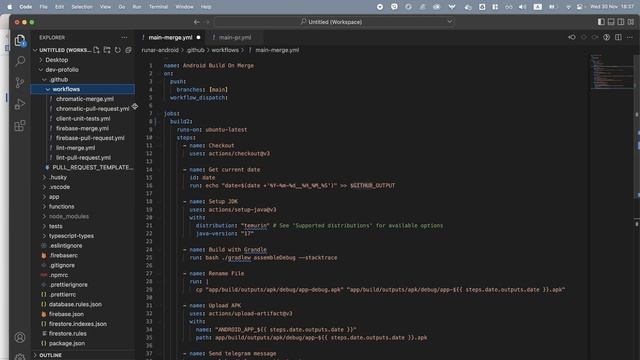Create a new file in workspace

click(x=96, y=50)
